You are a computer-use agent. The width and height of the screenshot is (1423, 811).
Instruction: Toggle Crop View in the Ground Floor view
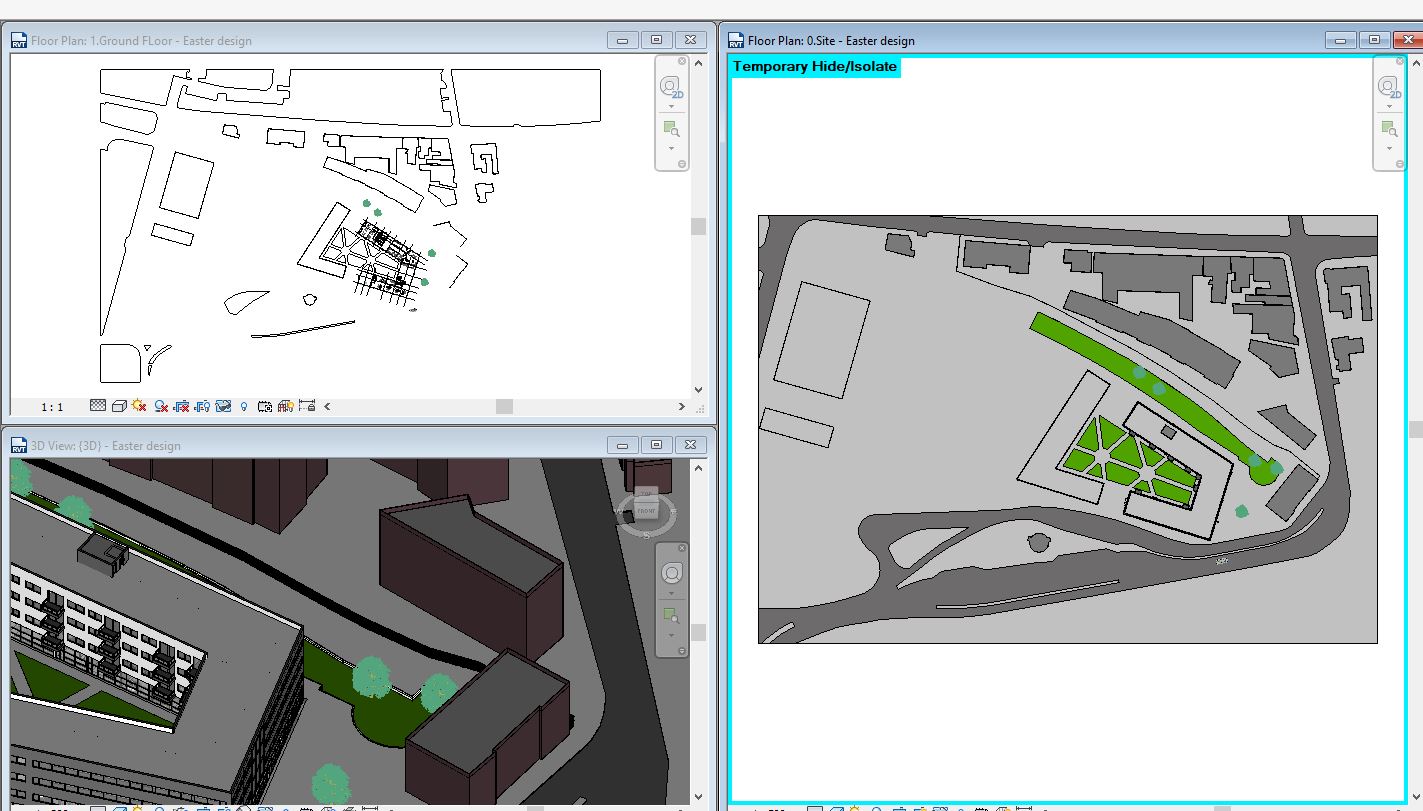[182, 406]
